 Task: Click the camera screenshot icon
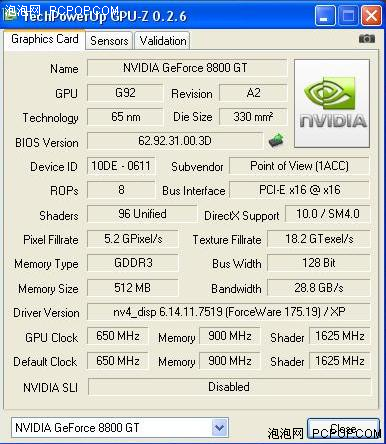[367, 39]
